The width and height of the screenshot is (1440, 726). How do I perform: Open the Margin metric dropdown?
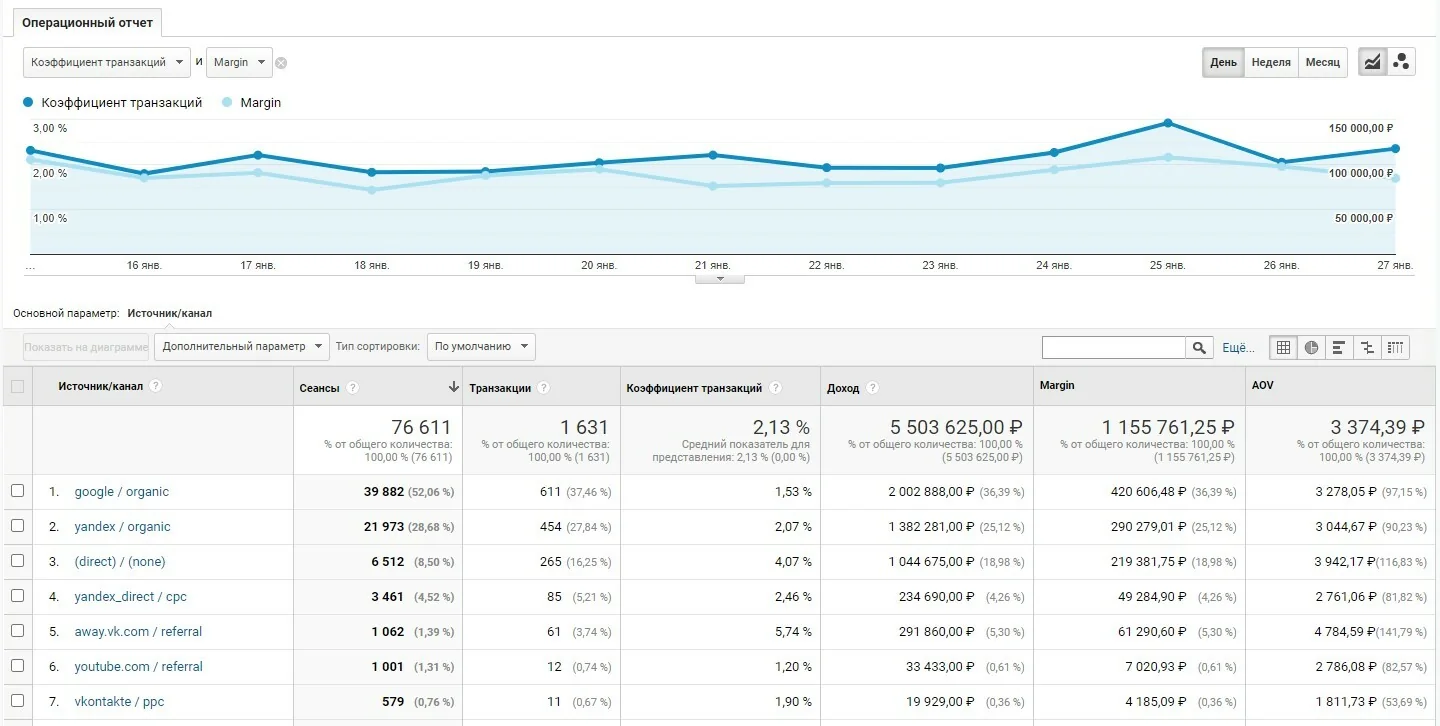(239, 62)
